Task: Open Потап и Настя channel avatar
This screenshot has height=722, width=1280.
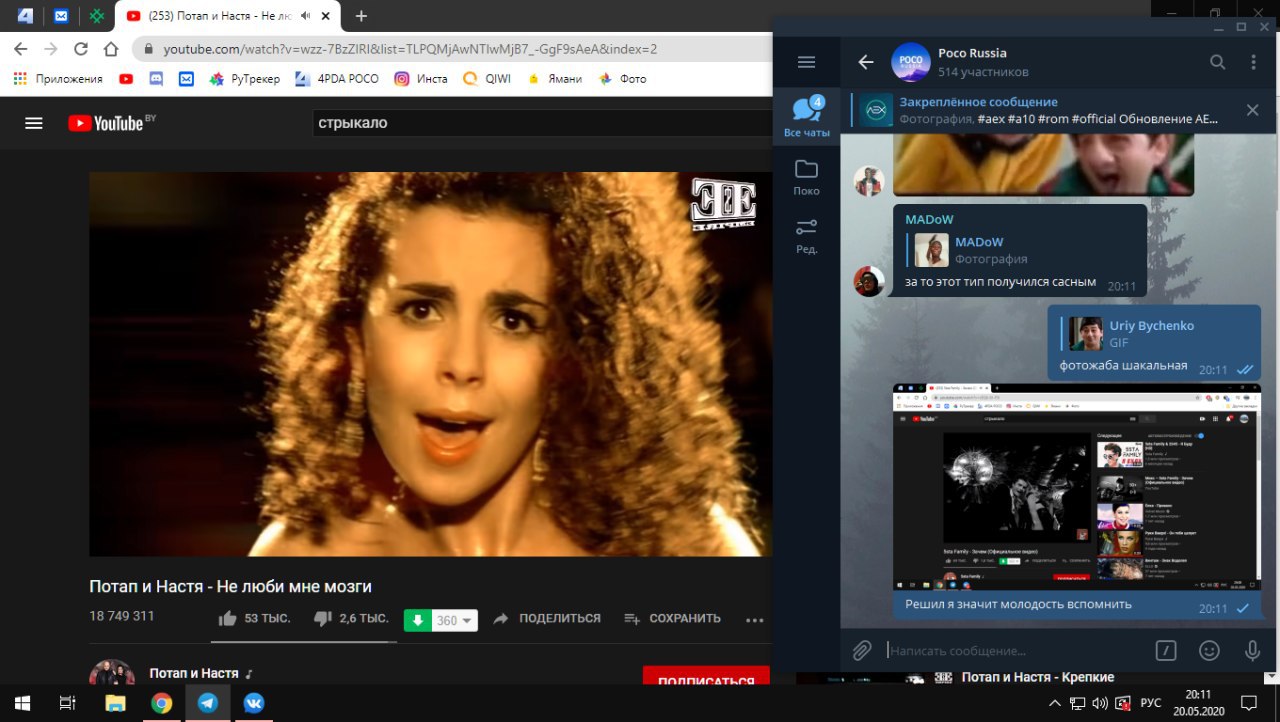Action: 113,673
